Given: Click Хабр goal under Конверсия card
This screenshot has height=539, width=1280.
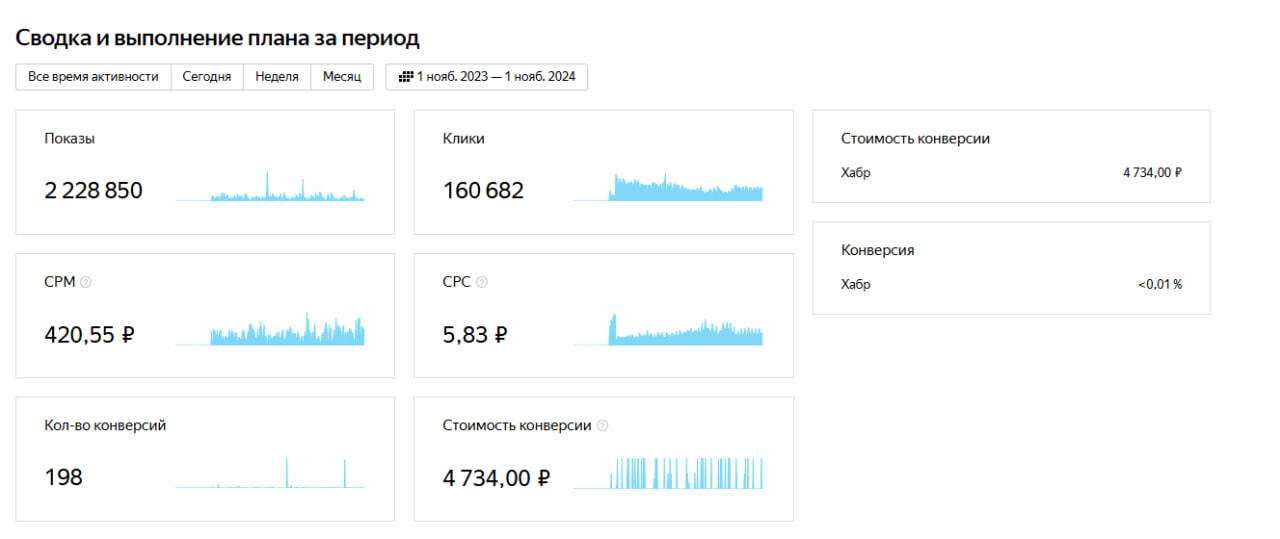Looking at the screenshot, I should click(x=856, y=285).
